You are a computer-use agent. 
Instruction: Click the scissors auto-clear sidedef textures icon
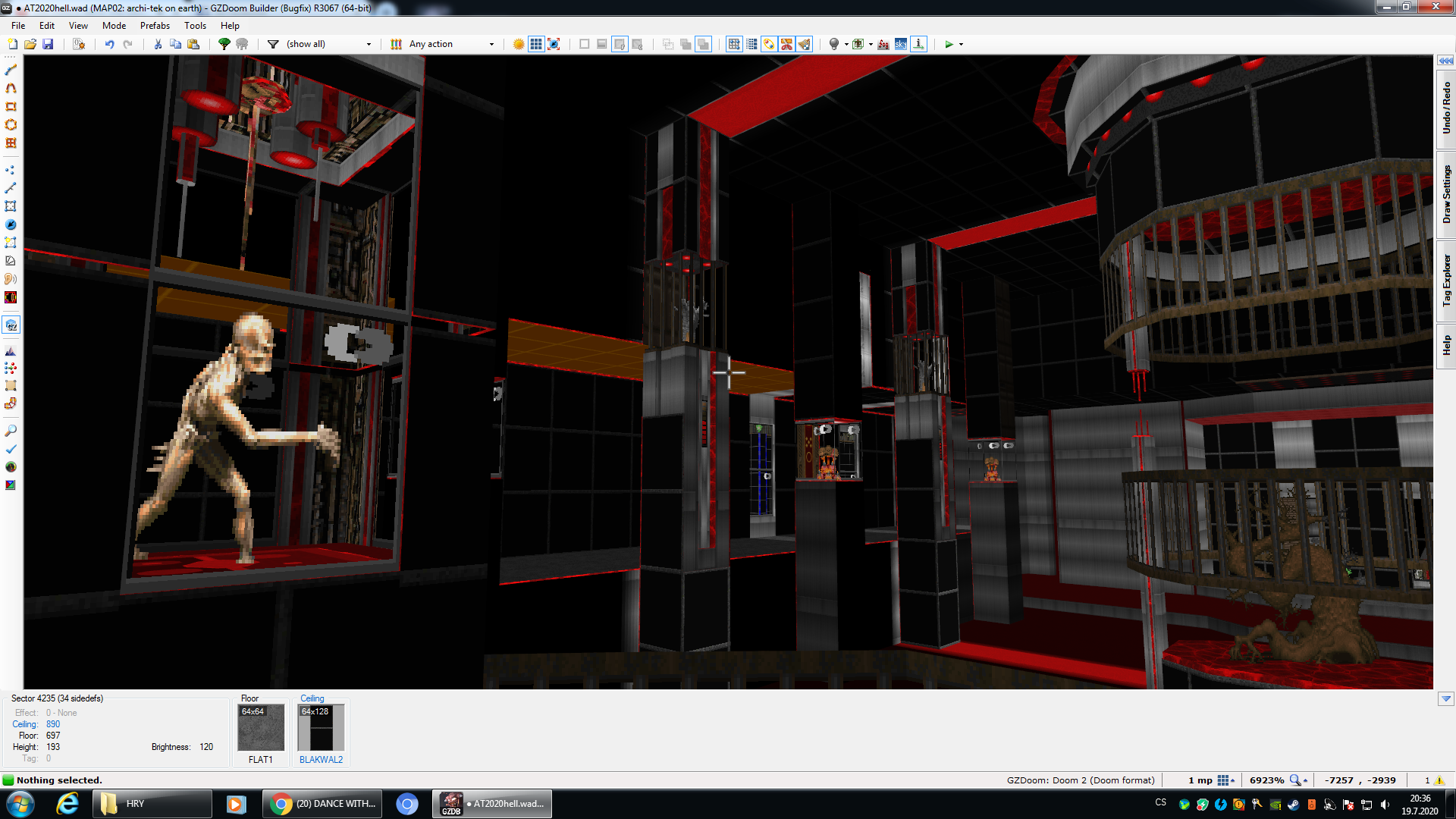tap(787, 44)
